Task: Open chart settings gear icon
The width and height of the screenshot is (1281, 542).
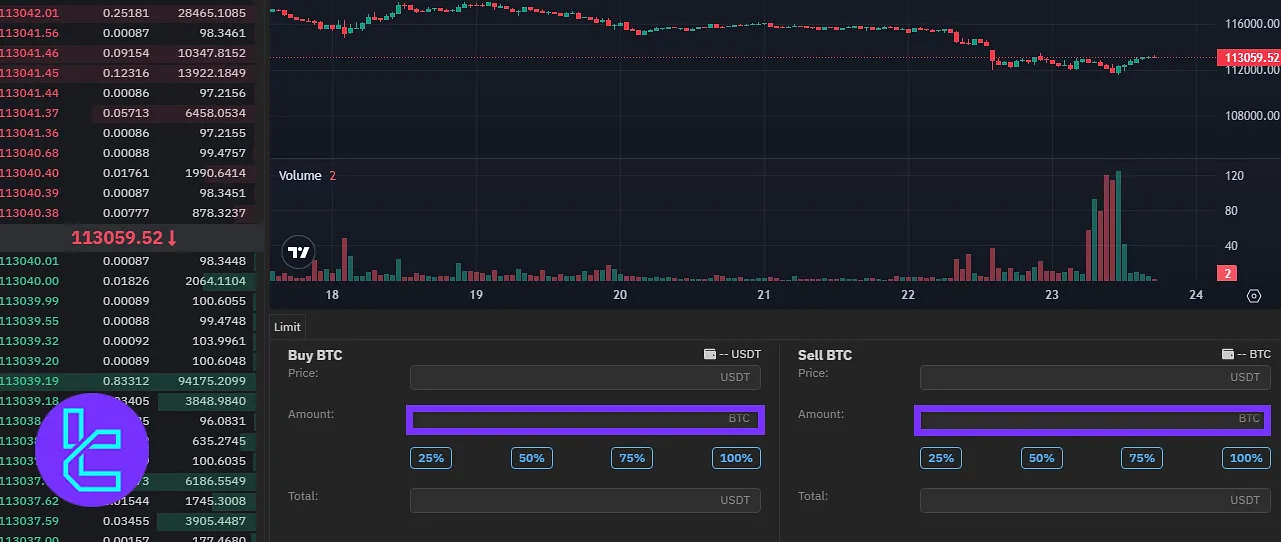Action: 1254,296
